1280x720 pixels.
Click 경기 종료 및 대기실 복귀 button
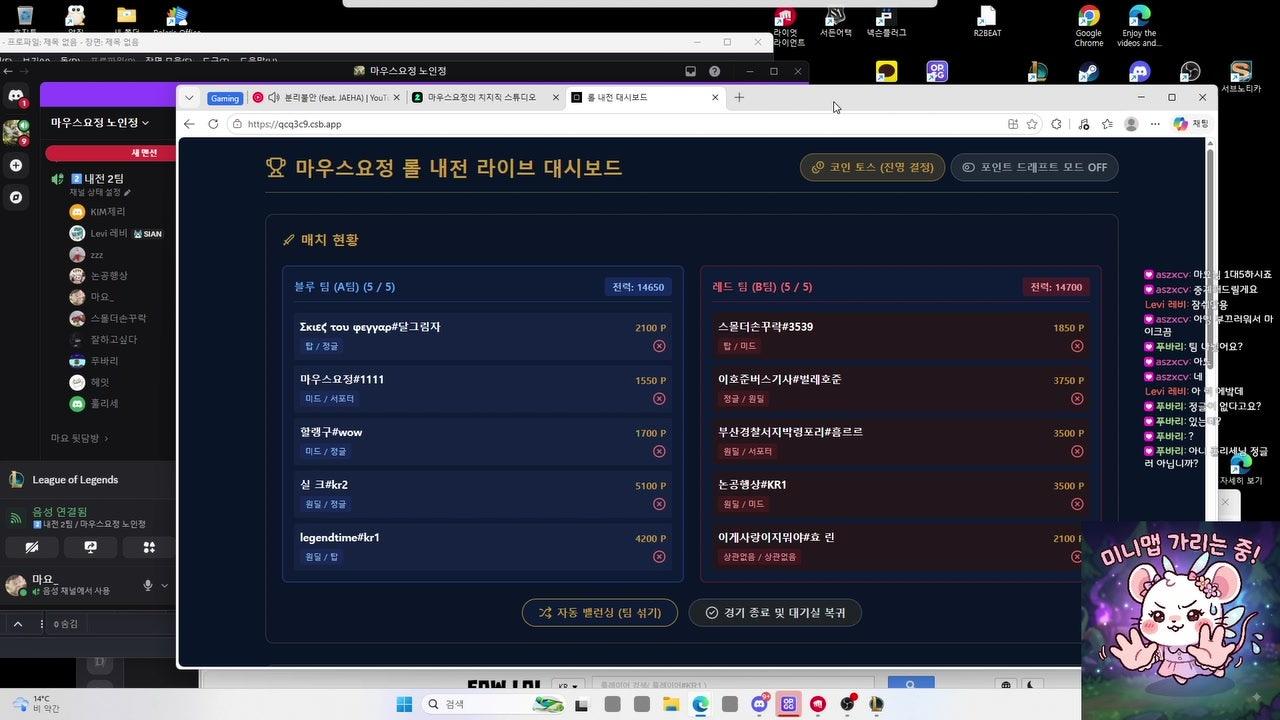click(x=775, y=612)
